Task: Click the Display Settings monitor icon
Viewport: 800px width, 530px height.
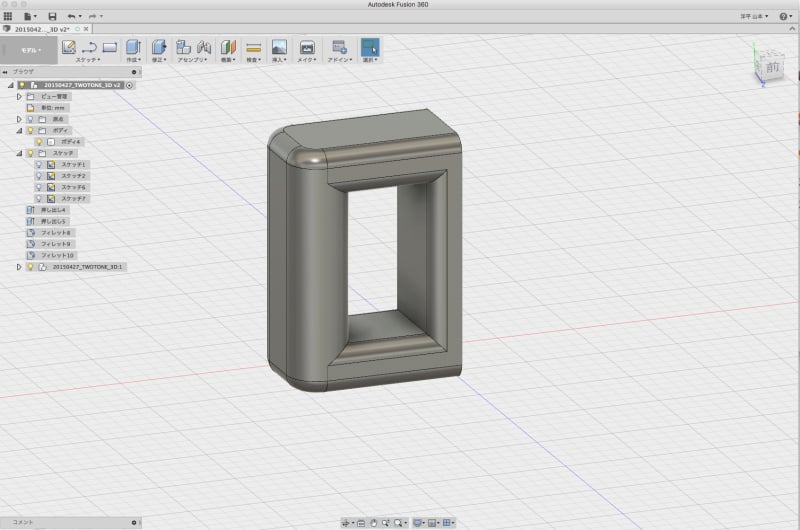Action: point(417,523)
